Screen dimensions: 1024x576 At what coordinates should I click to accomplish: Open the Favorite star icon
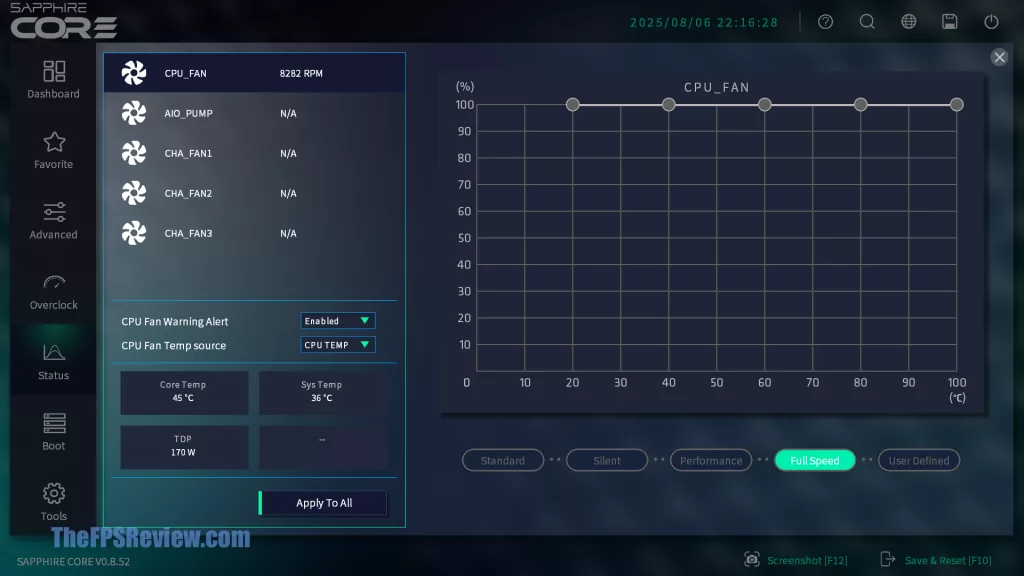[54, 142]
